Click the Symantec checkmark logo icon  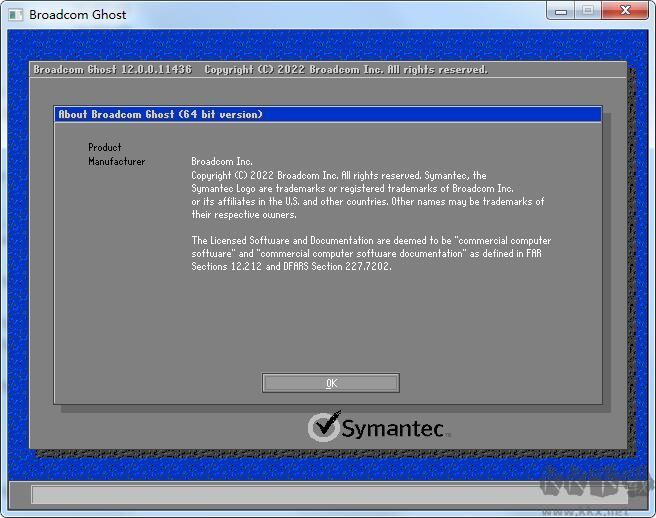pyautogui.click(x=324, y=426)
